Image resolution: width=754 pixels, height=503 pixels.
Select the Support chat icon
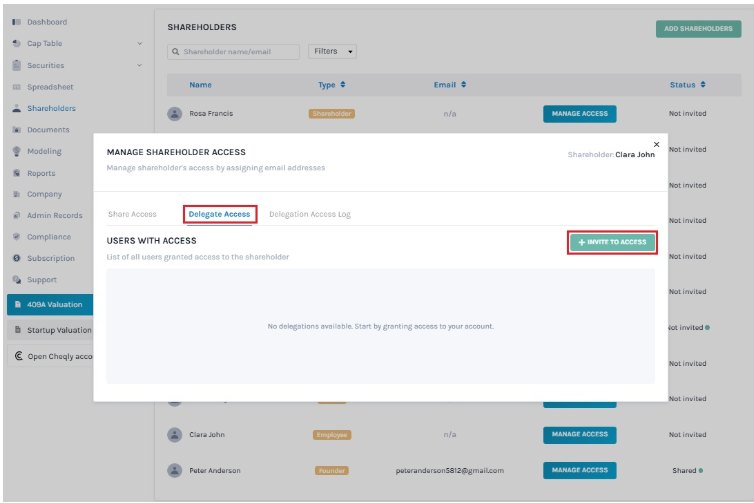[x=17, y=279]
